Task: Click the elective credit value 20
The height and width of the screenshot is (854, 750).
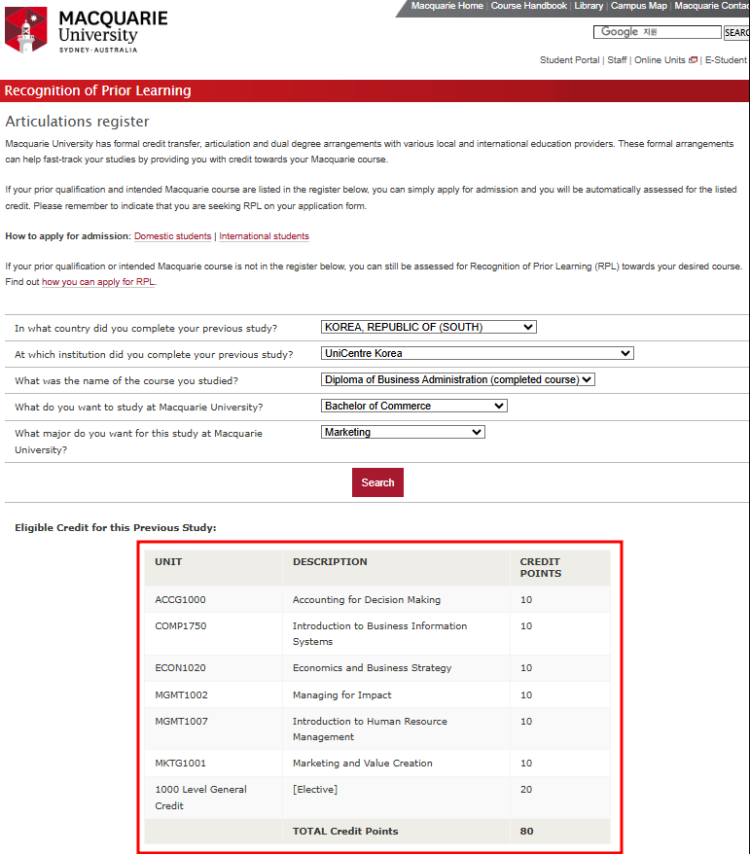Action: tap(526, 790)
